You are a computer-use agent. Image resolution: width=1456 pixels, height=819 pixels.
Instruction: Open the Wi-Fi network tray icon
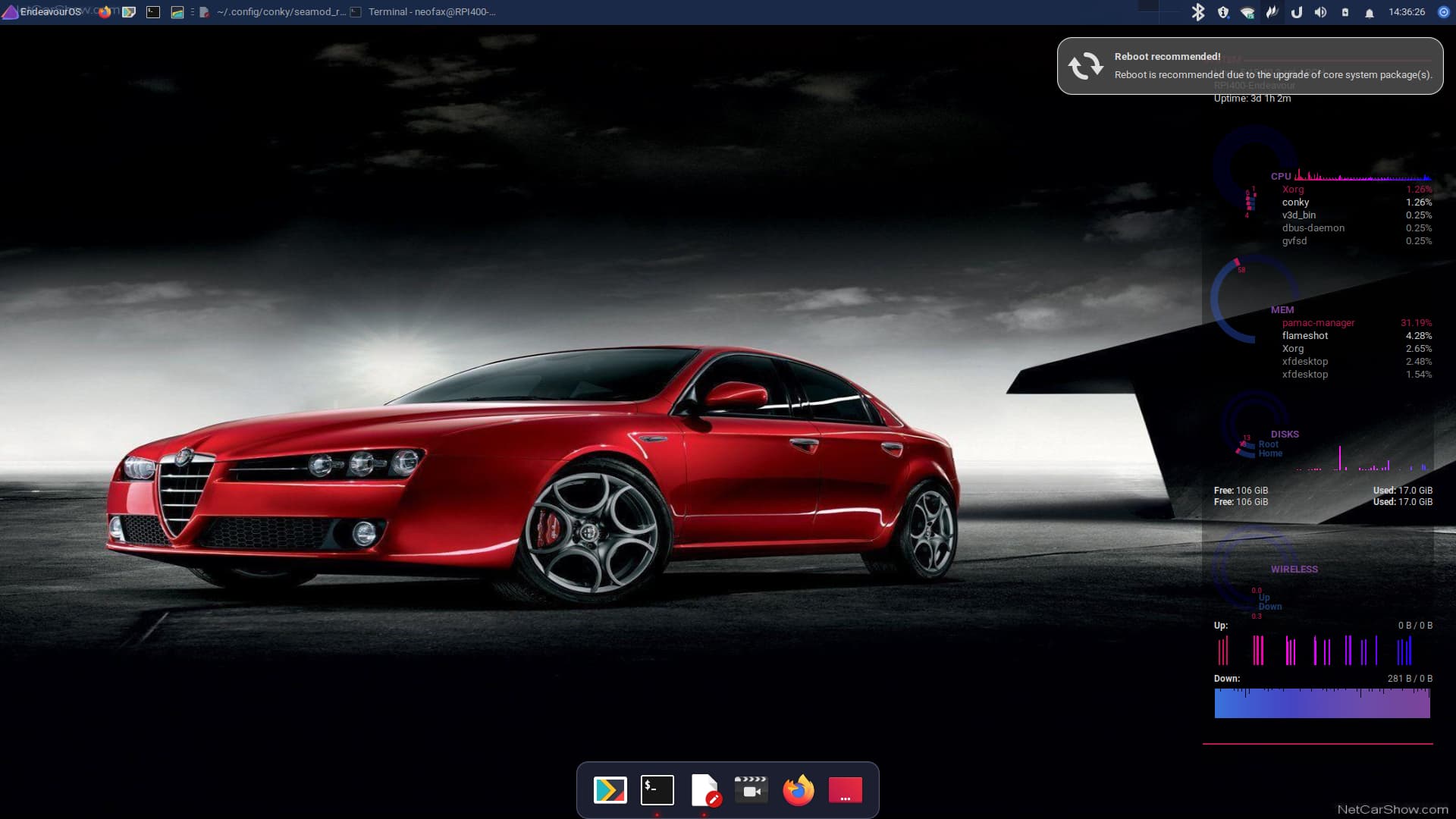point(1247,12)
